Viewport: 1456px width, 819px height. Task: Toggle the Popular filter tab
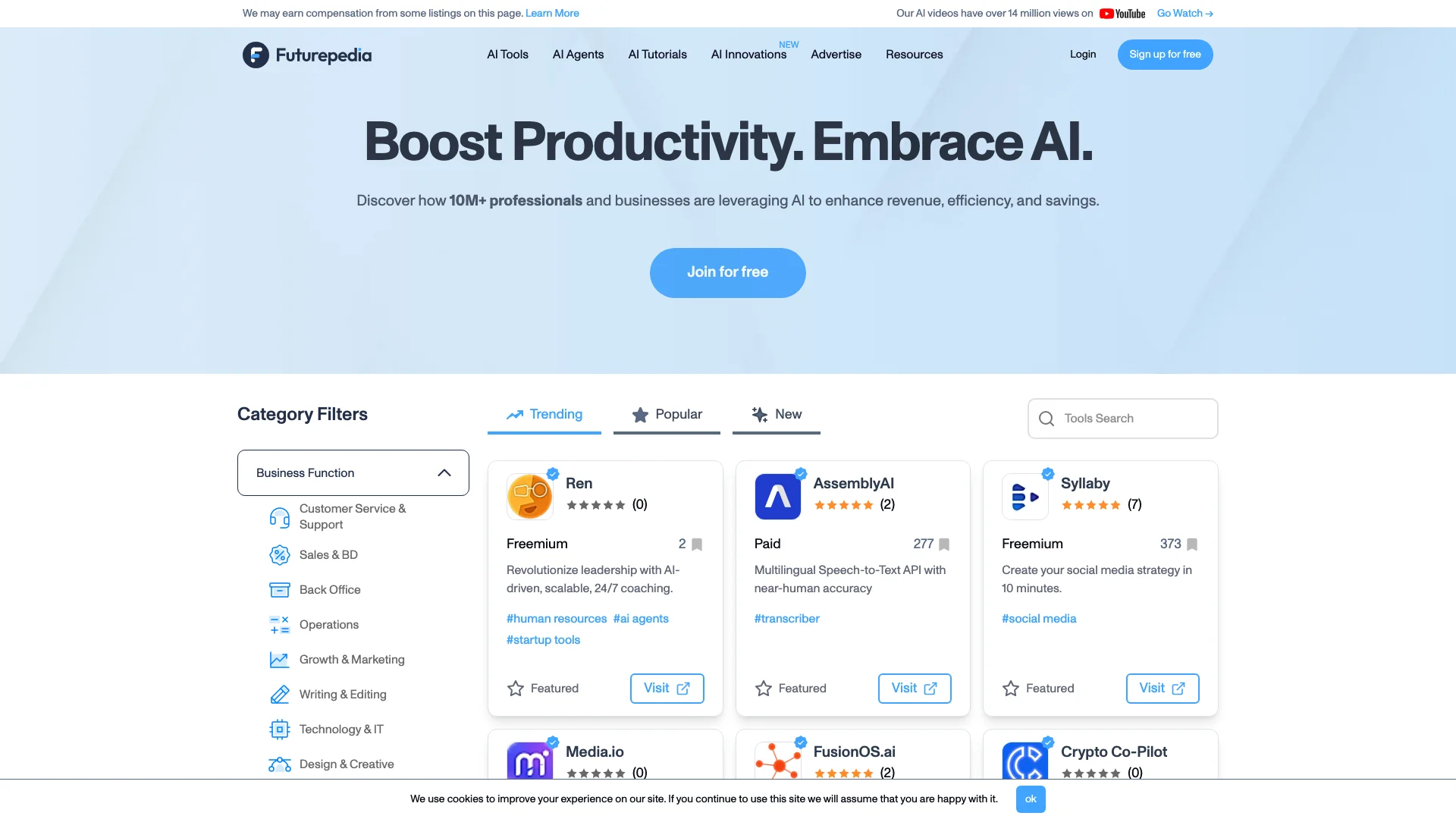667,414
